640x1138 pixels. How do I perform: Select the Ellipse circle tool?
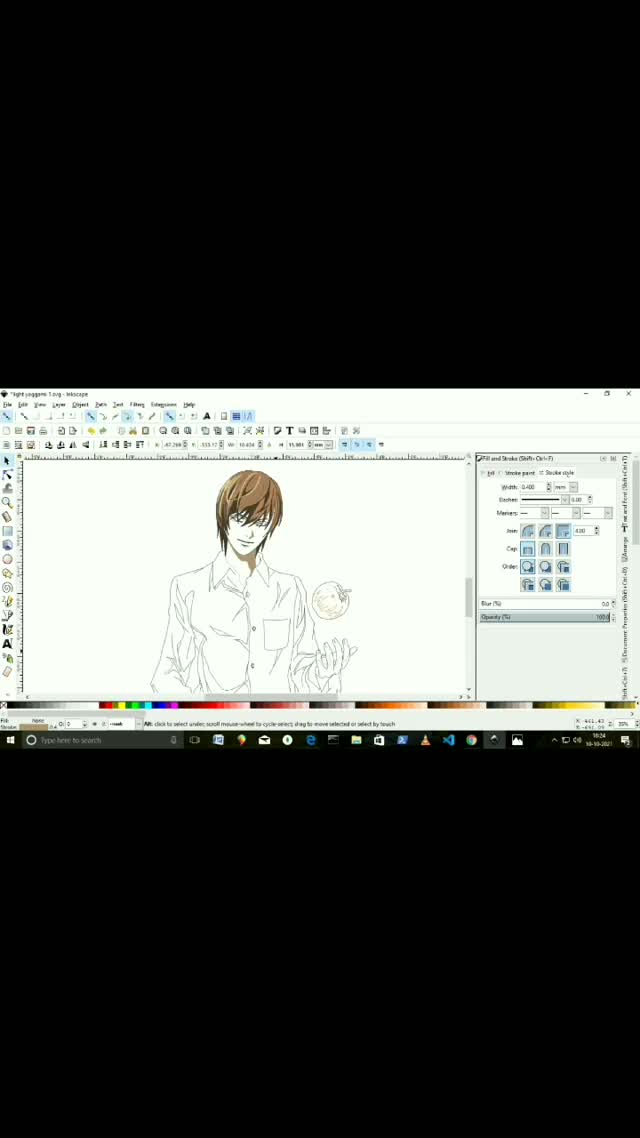coord(7,559)
